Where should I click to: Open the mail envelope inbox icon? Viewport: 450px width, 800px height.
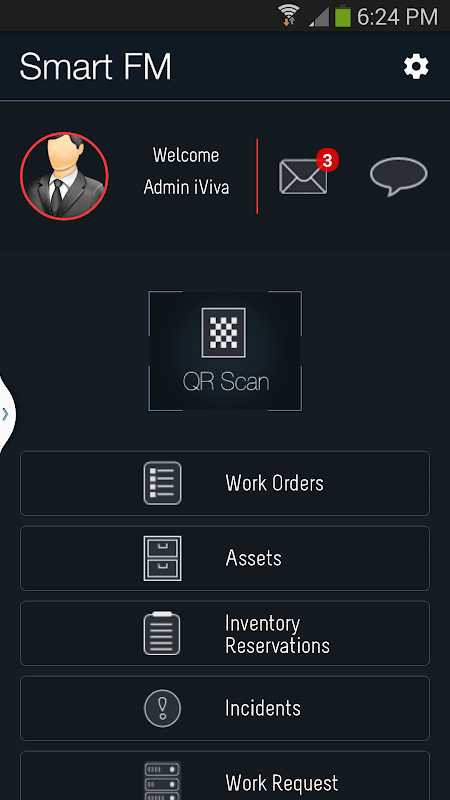click(x=303, y=177)
